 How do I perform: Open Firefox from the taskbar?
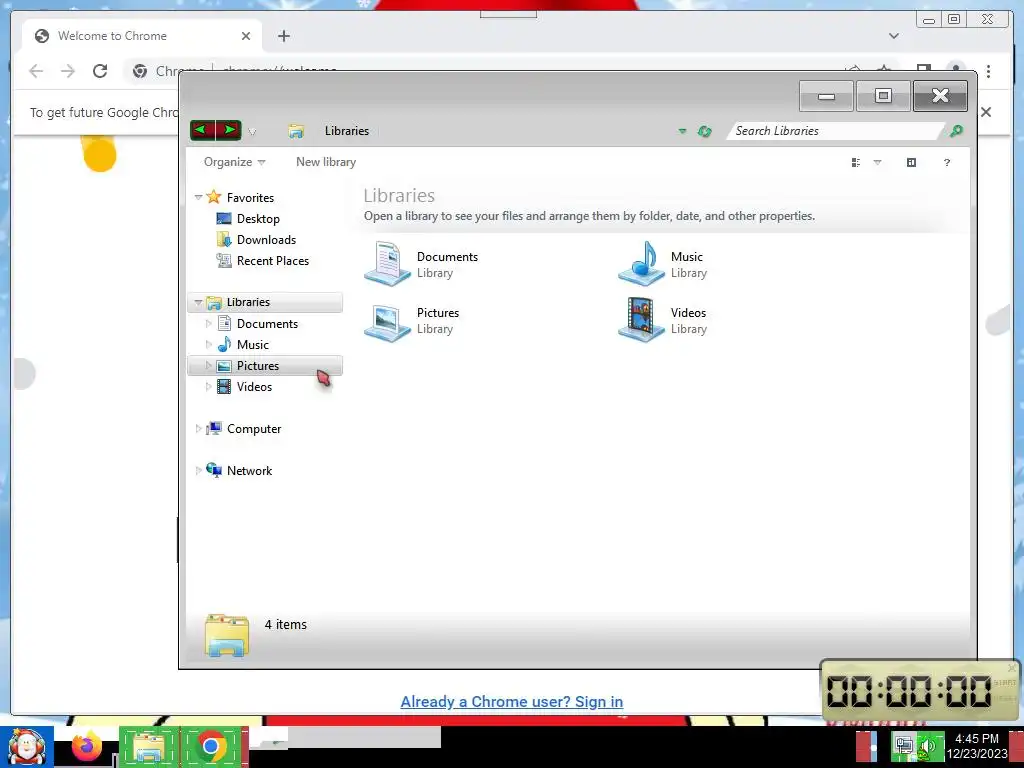tap(86, 747)
